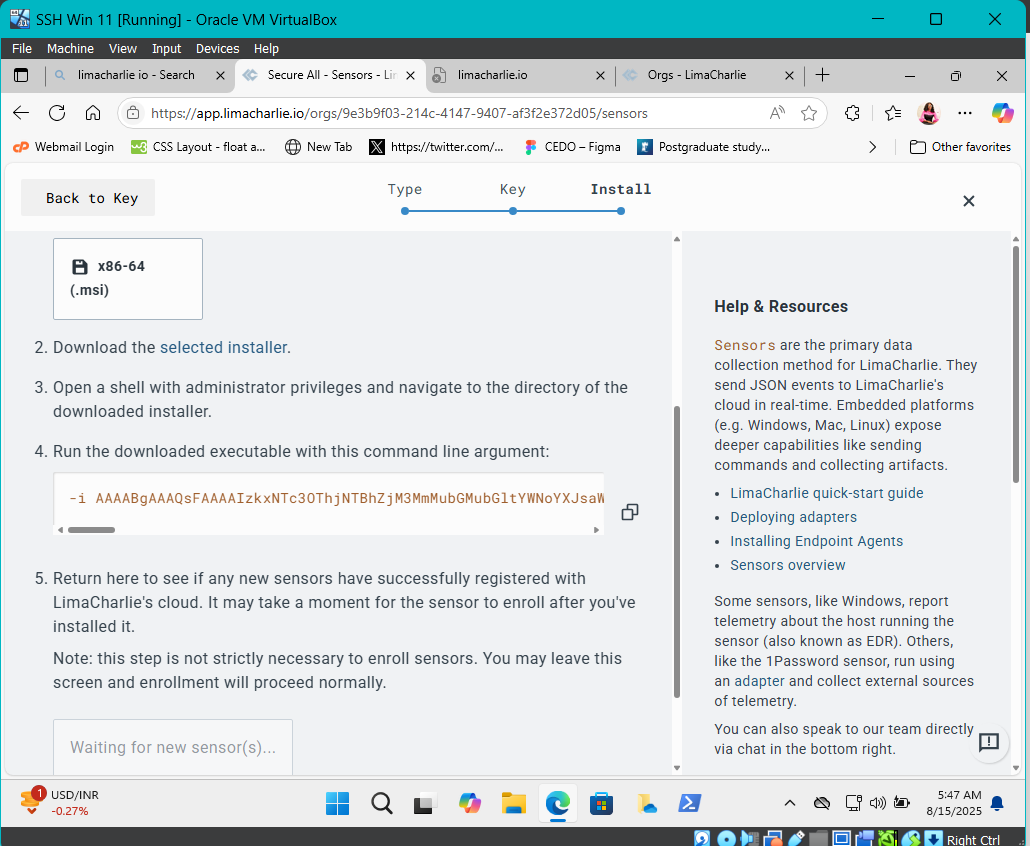This screenshot has height=846, width=1030.
Task: Click the main content vertical scrollbar
Action: click(677, 552)
